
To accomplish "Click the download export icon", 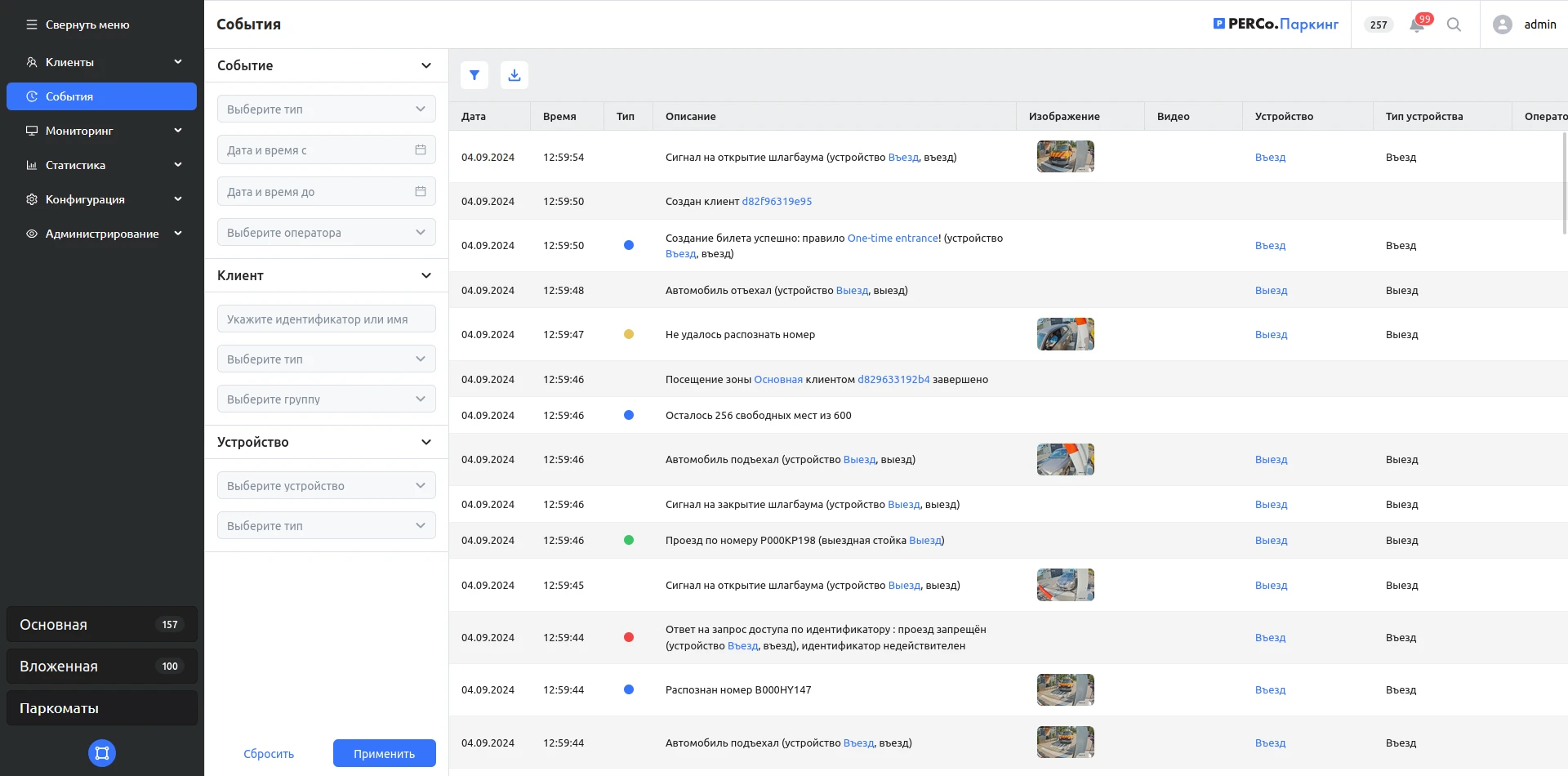I will 514,75.
